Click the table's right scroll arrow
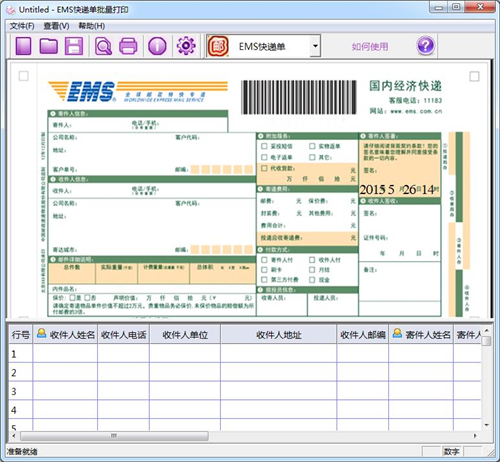This screenshot has width=500, height=462. pyautogui.click(x=475, y=436)
